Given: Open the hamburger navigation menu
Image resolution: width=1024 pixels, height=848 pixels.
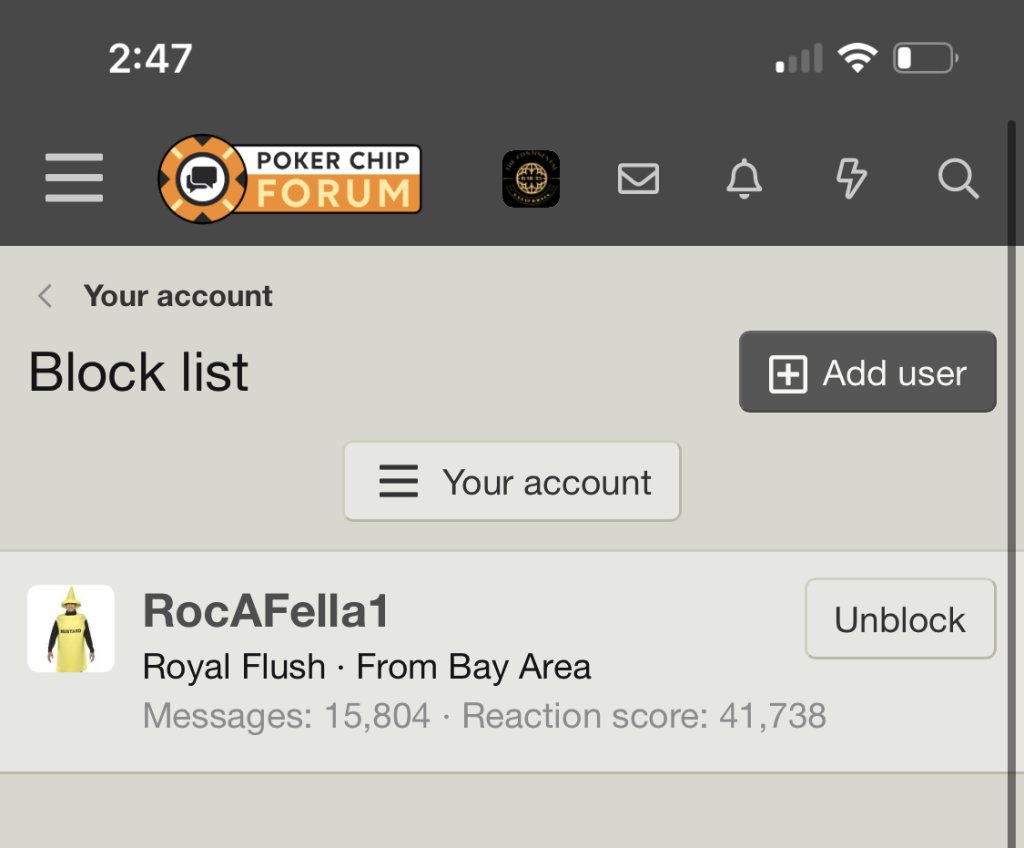Looking at the screenshot, I should (74, 179).
